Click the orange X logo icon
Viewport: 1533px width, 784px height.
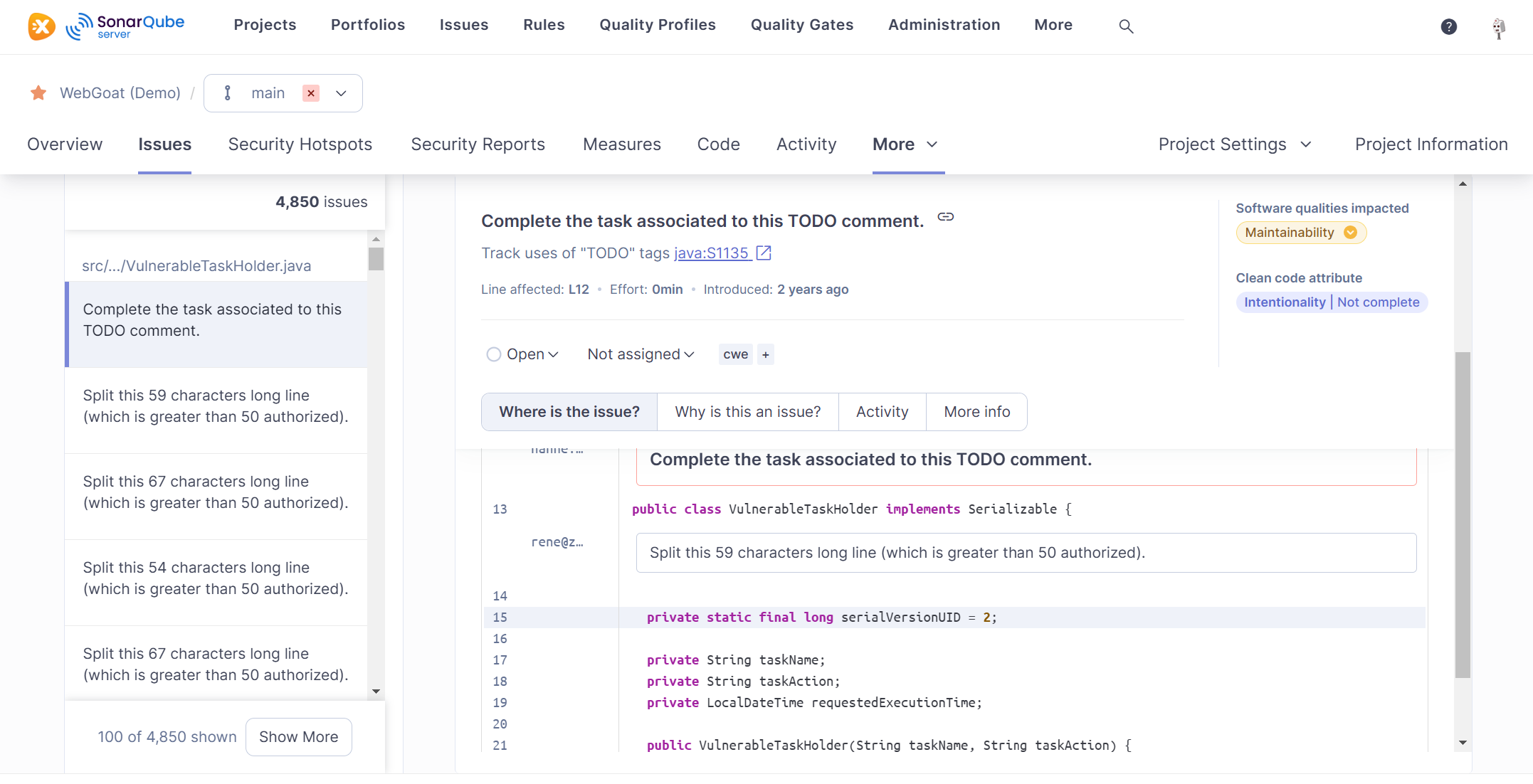[x=41, y=26]
